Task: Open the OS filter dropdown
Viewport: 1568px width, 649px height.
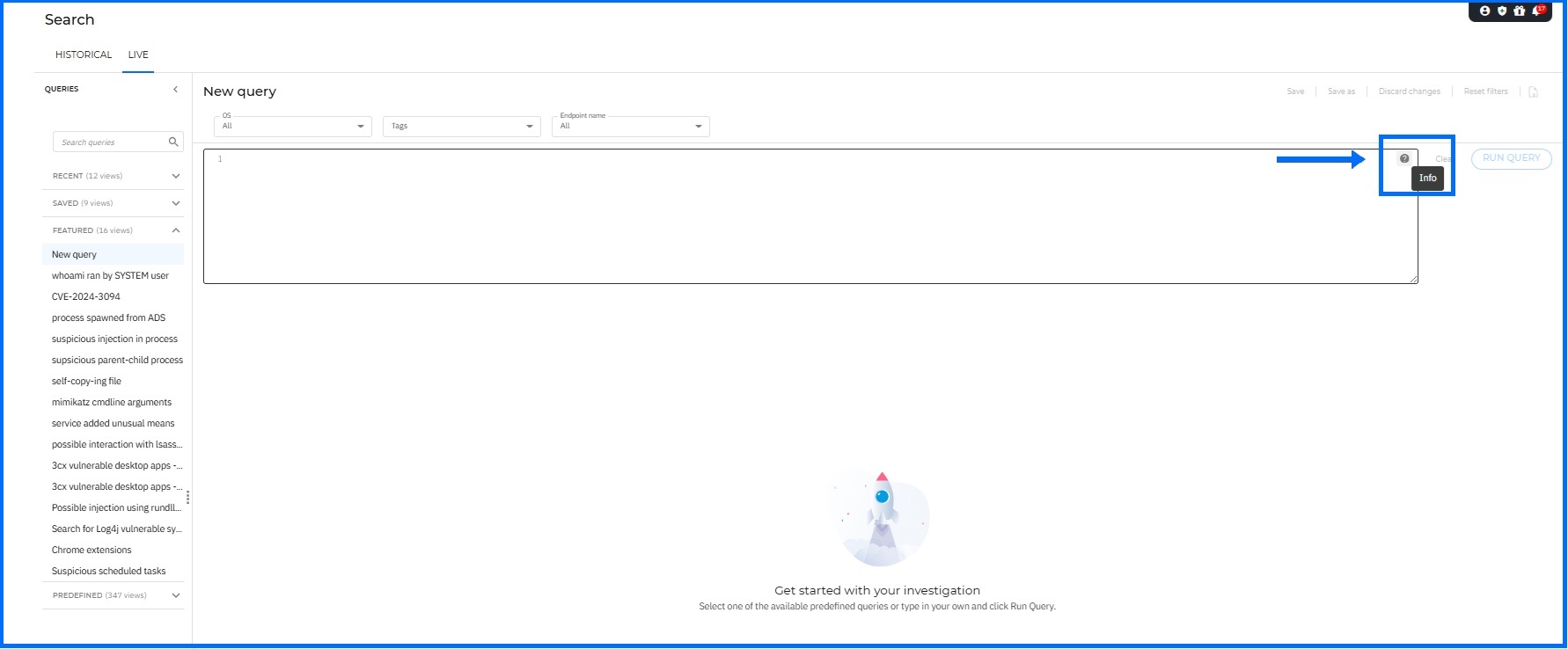Action: click(x=292, y=126)
